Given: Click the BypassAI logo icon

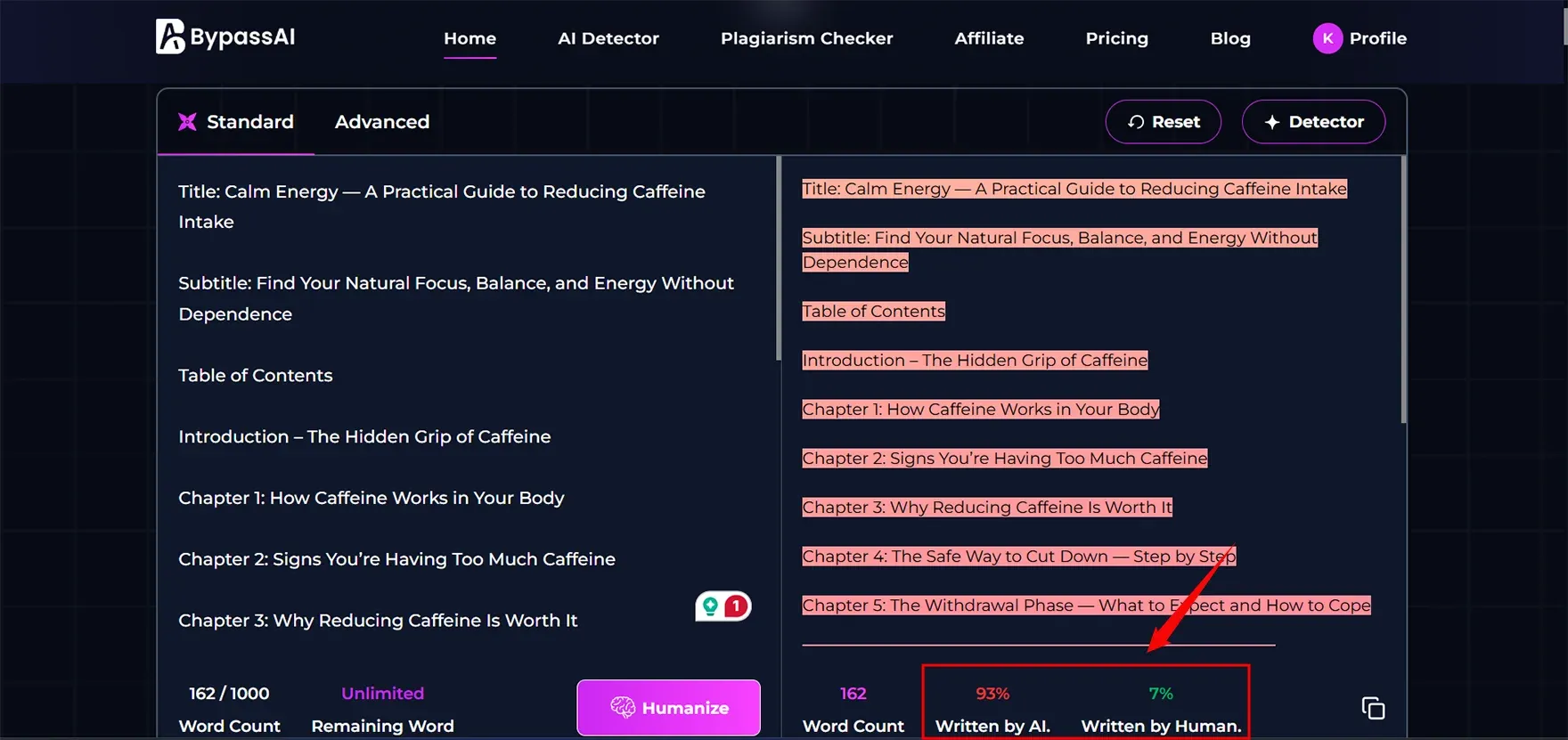Looking at the screenshot, I should coord(170,37).
